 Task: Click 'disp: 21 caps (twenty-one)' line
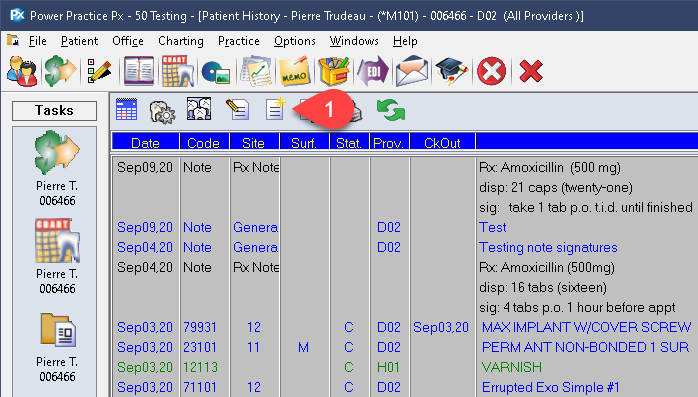tap(556, 187)
